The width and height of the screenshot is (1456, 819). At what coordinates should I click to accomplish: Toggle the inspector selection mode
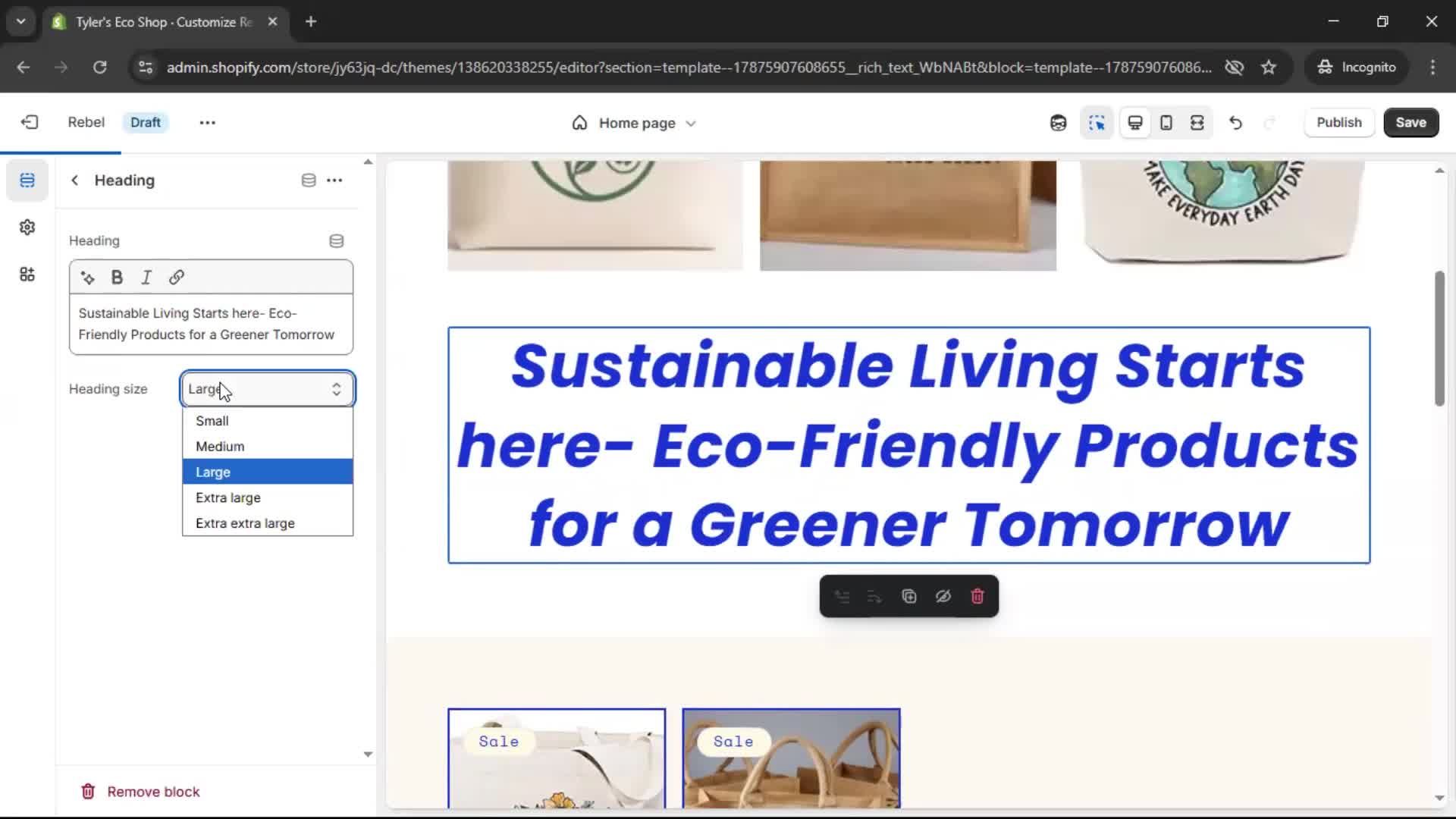(x=1097, y=123)
